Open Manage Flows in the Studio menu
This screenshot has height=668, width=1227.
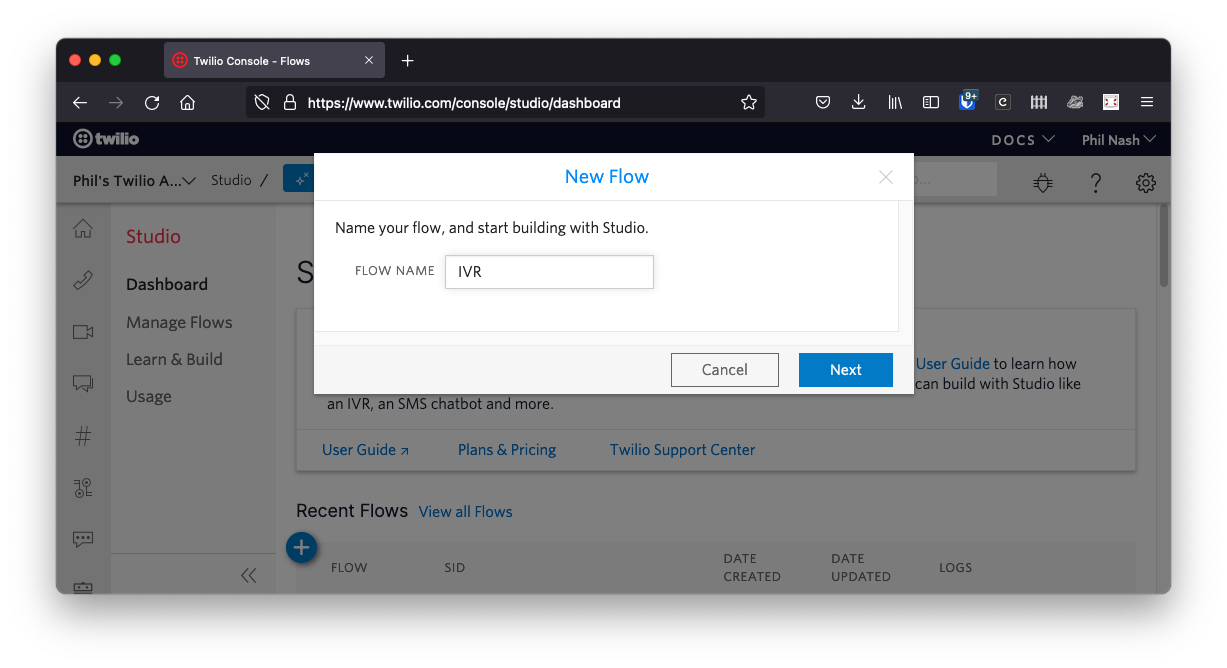click(179, 322)
